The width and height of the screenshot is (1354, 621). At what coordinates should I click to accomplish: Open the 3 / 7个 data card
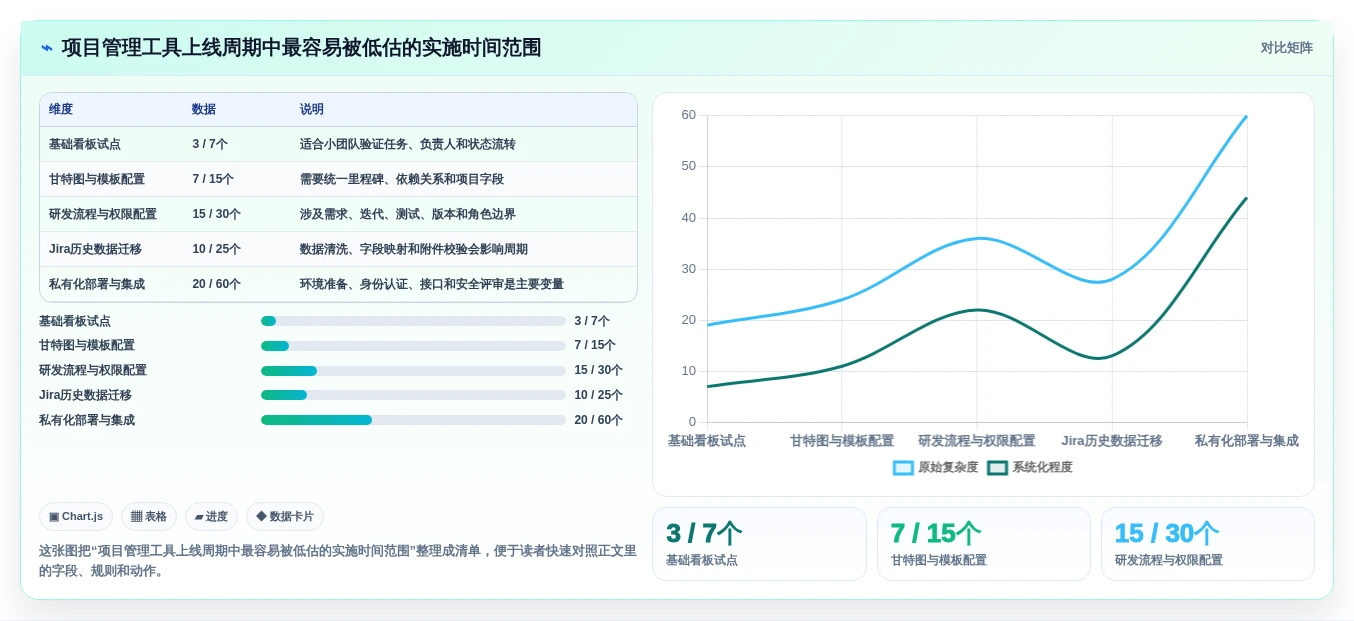click(x=759, y=544)
